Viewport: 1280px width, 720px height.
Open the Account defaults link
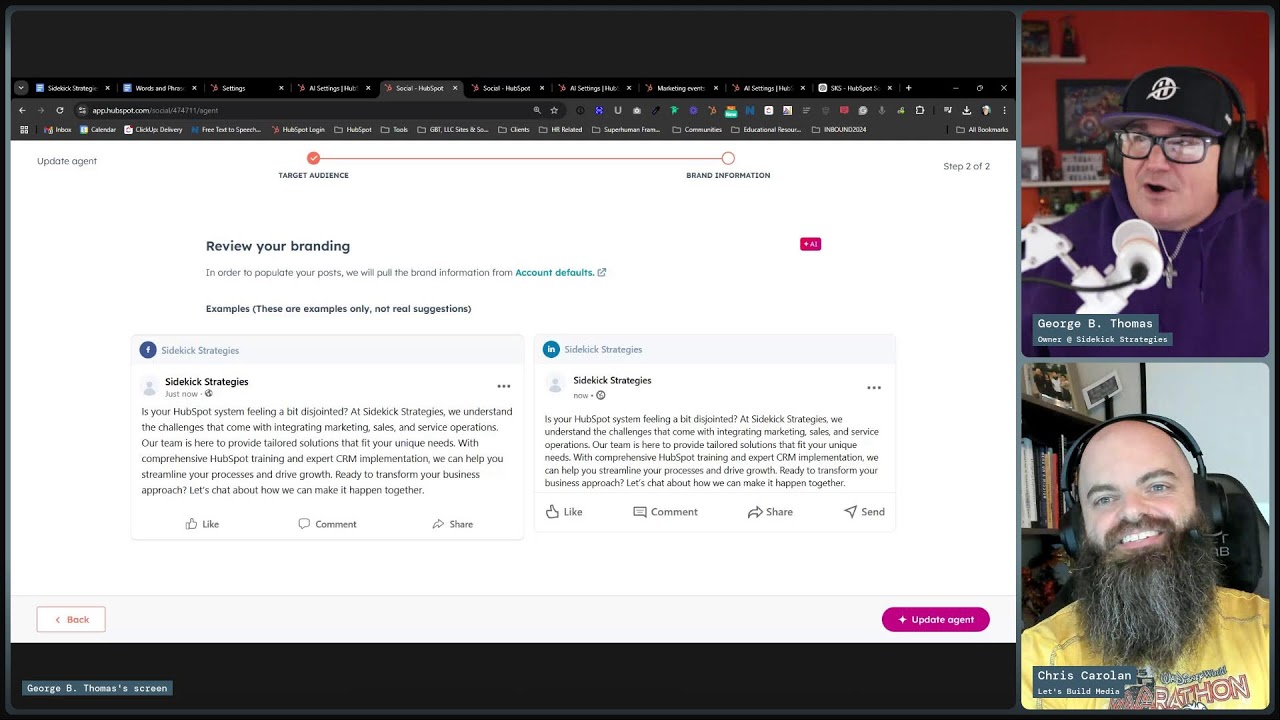[x=554, y=273]
